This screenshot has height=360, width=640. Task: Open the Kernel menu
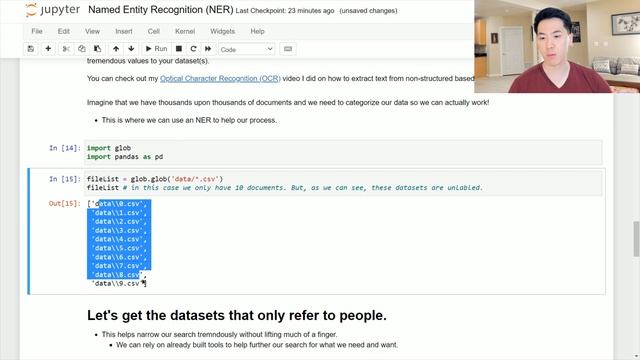coord(185,31)
